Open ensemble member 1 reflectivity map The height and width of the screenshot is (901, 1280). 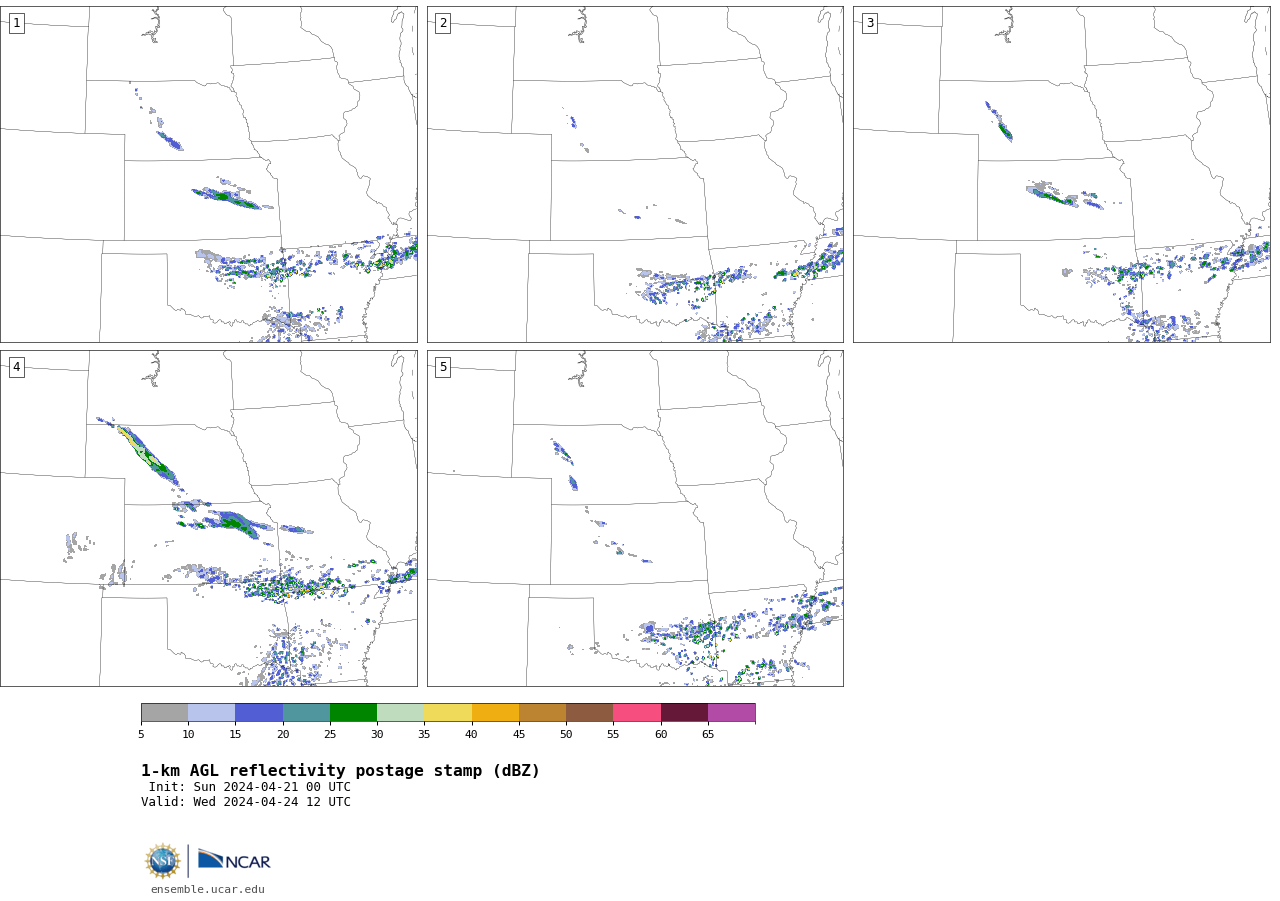coord(208,174)
